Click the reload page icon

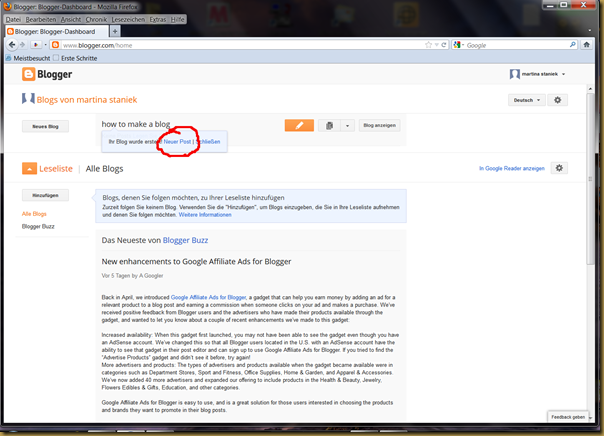pyautogui.click(x=444, y=45)
